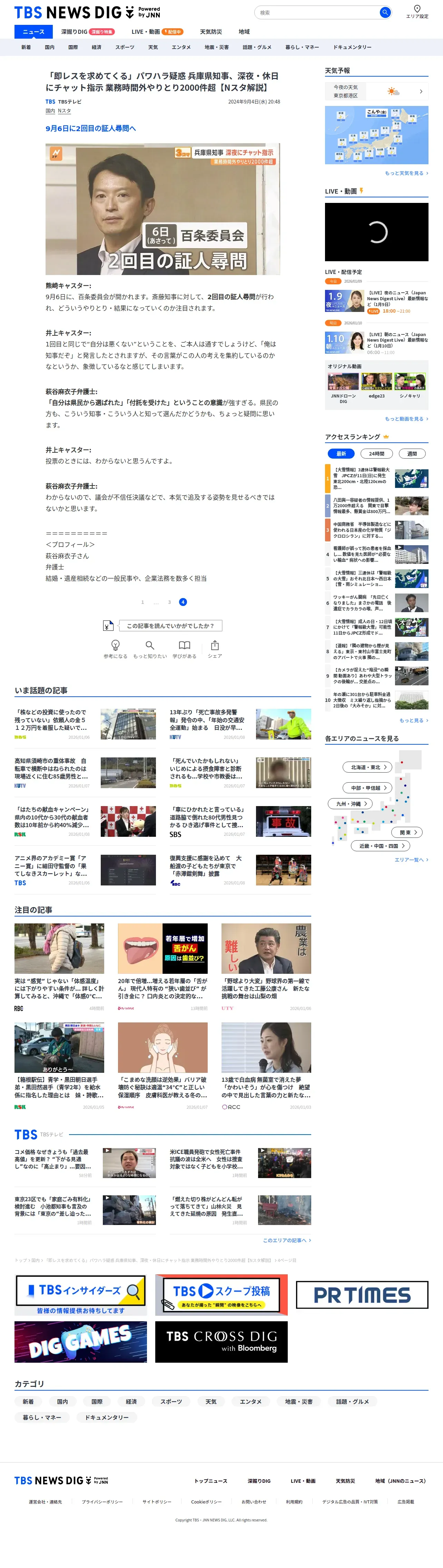Open お問い合わせ footer link
Image resolution: width=443 pixels, height=1568 pixels.
coord(254,1502)
